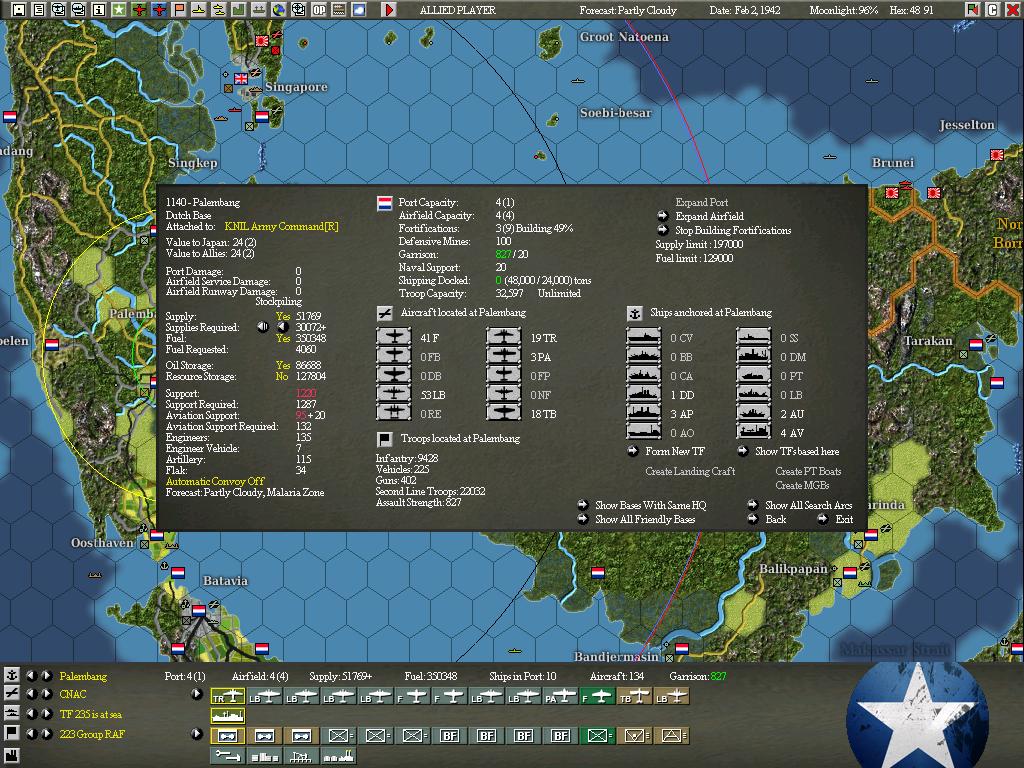
Task: Click the green chart toolbar icon
Action: point(238,9)
